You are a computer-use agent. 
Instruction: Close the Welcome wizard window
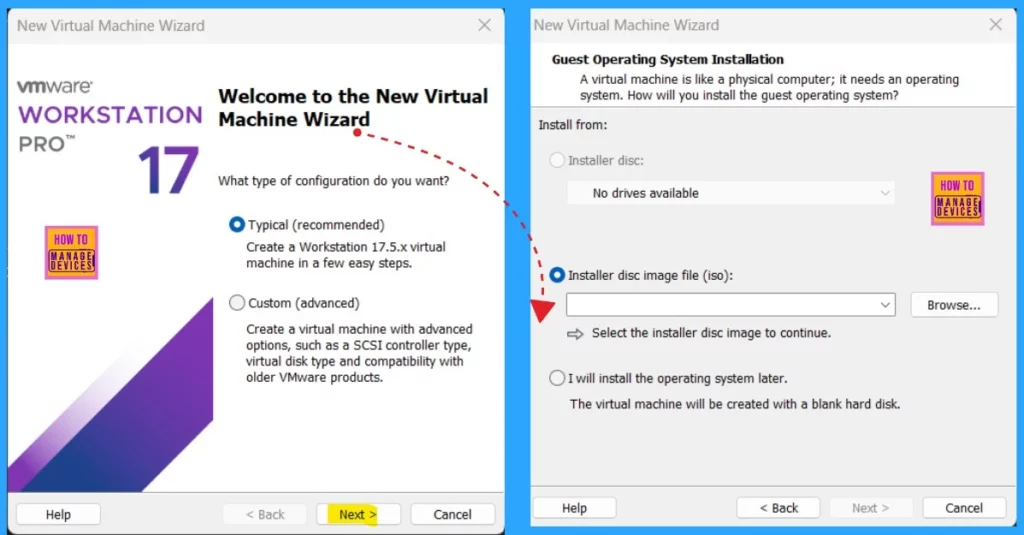(485, 25)
